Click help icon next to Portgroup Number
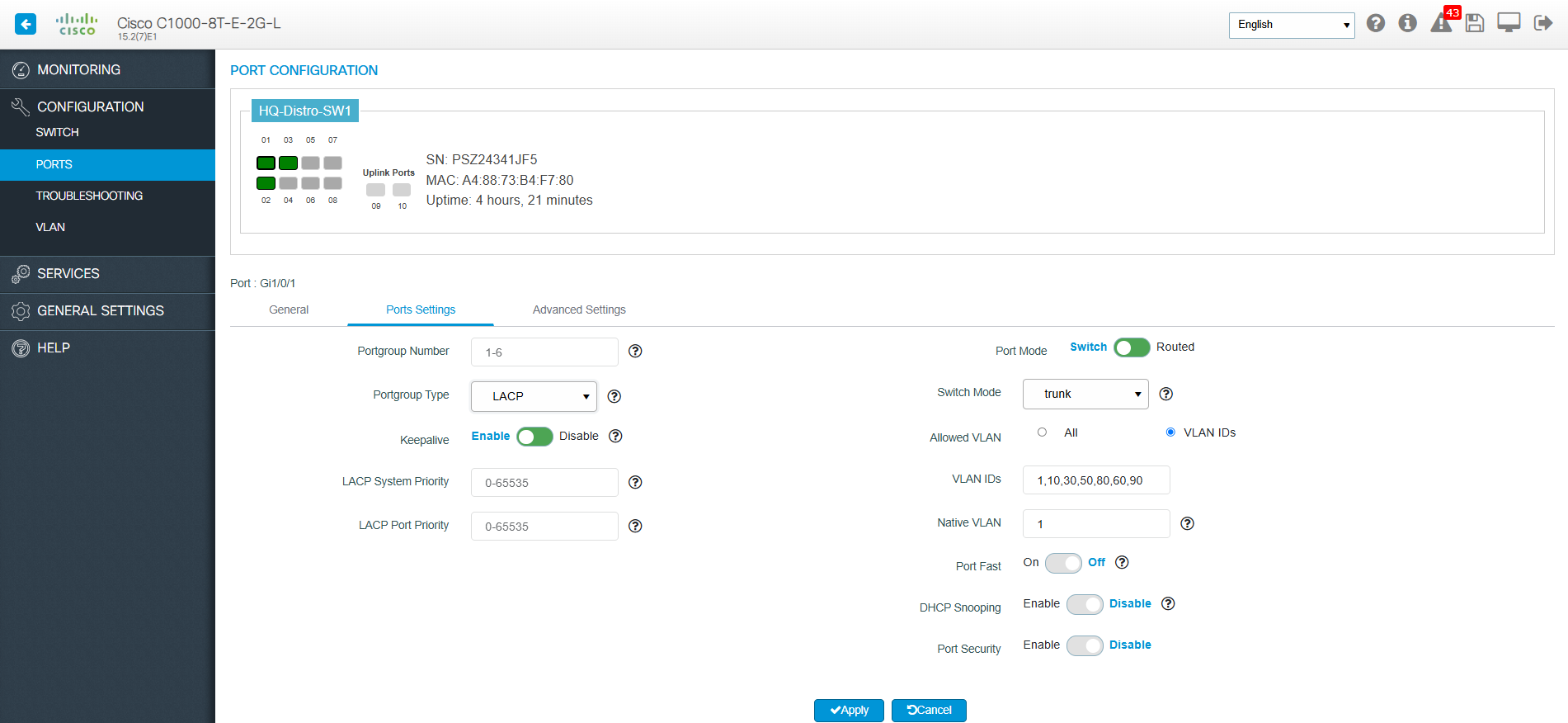Viewport: 1568px width, 723px height. click(635, 351)
